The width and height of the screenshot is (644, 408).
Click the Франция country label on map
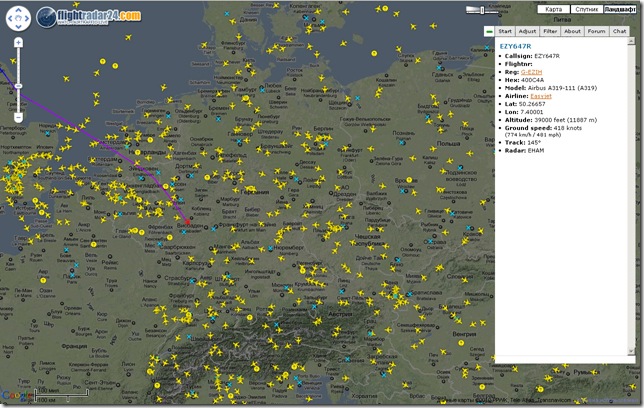pyautogui.click(x=74, y=346)
